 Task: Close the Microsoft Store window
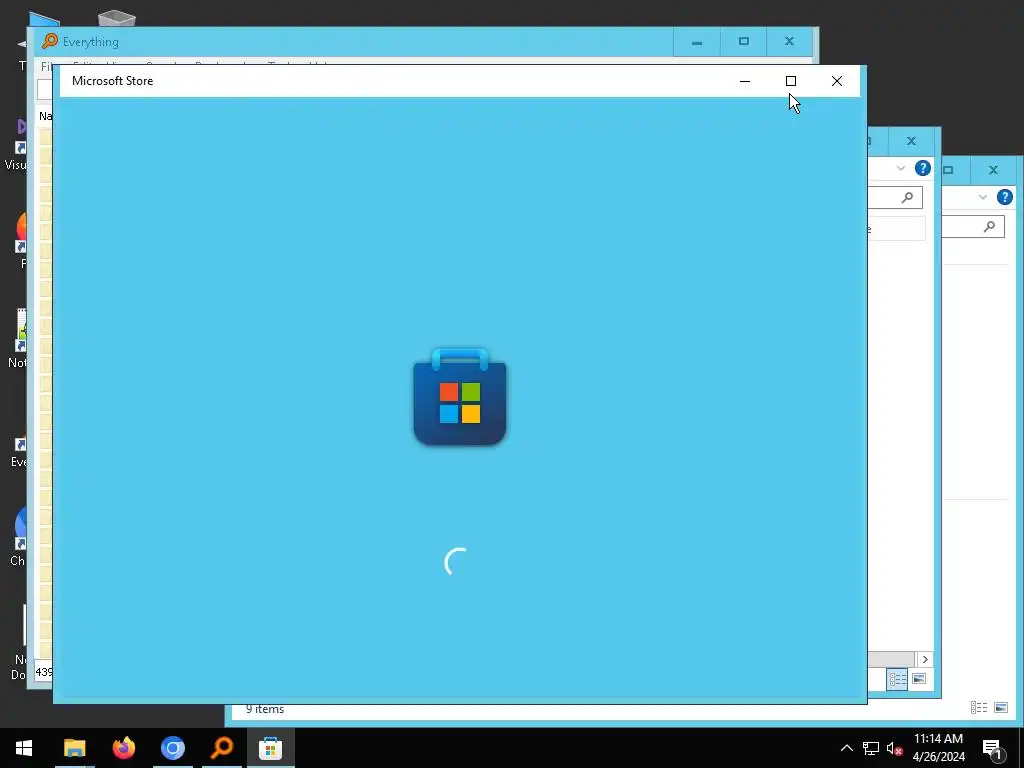coord(837,81)
